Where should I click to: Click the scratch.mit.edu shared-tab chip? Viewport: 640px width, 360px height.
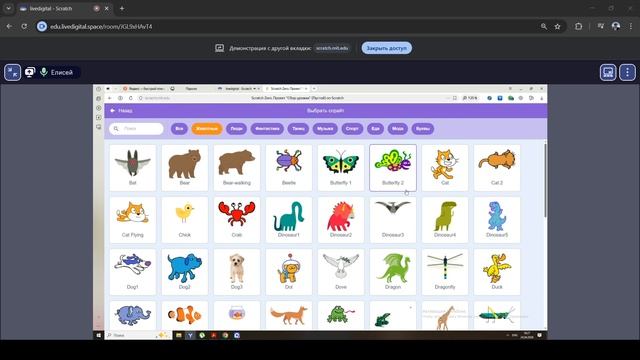[332, 48]
